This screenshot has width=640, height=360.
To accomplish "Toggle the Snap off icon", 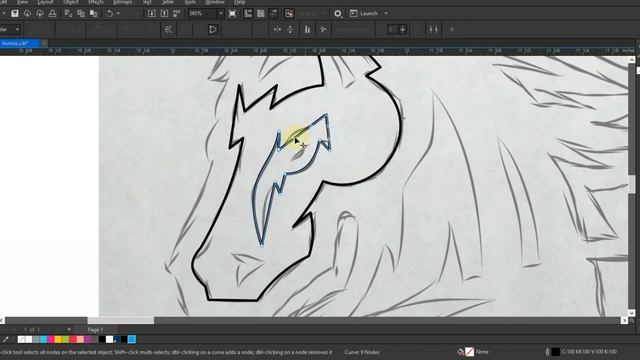I will (289, 13).
